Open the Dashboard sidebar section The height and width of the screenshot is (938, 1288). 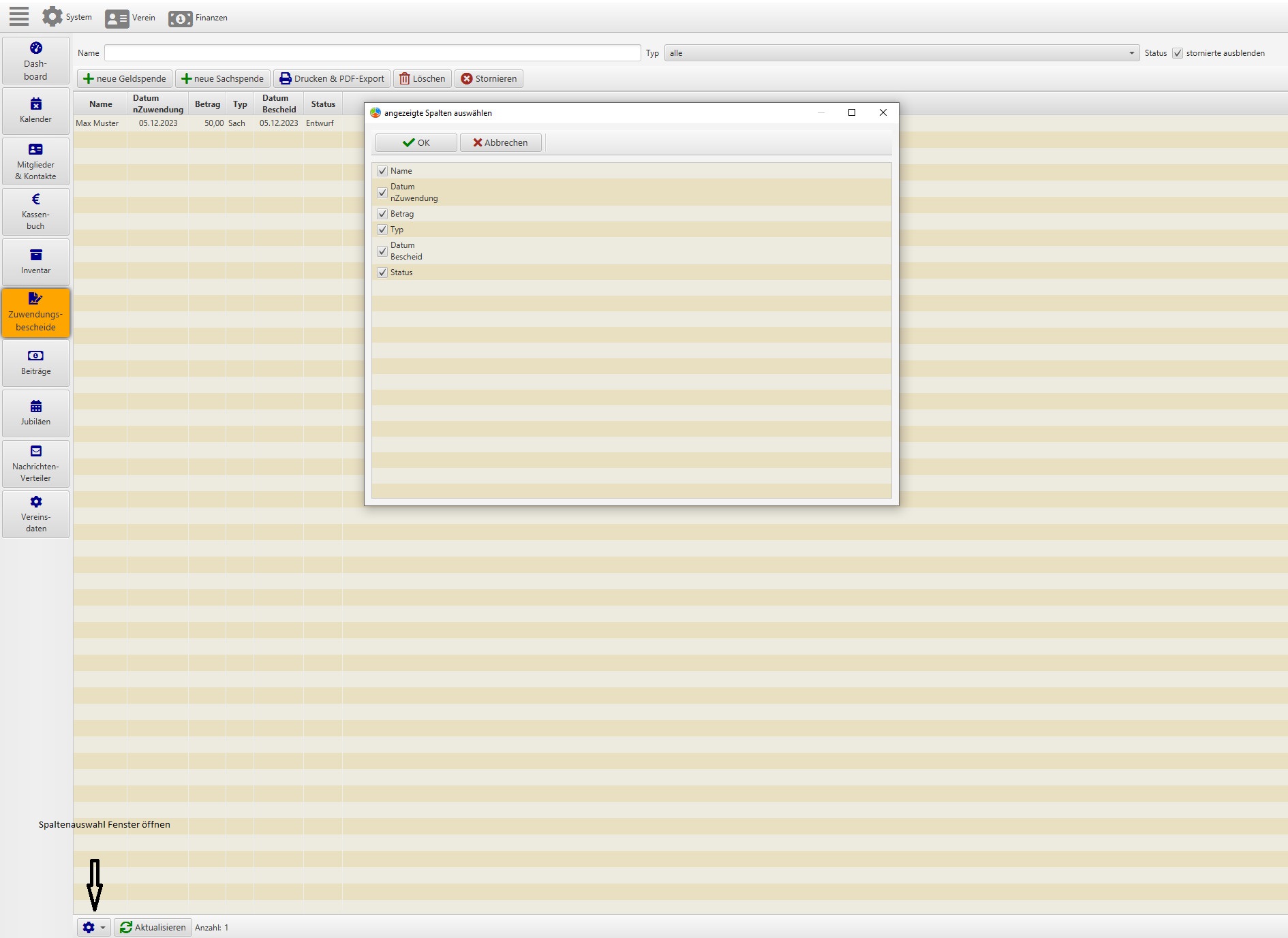tap(35, 61)
